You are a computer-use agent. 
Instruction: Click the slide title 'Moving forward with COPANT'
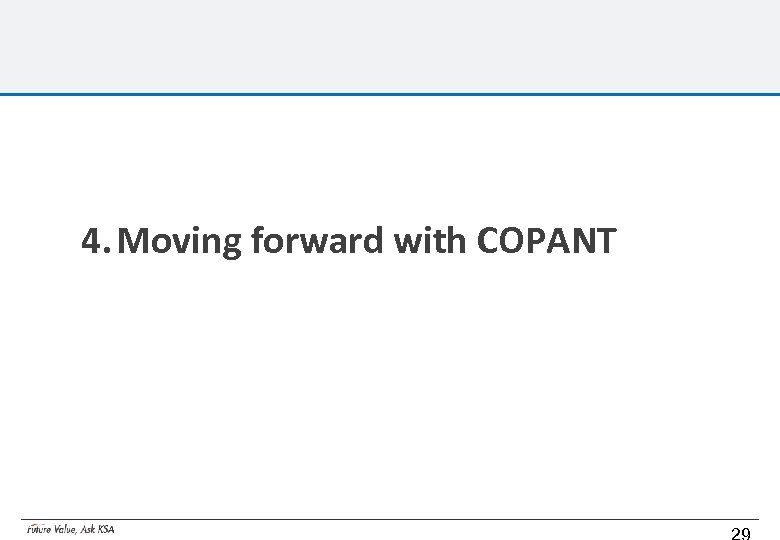[x=350, y=241]
